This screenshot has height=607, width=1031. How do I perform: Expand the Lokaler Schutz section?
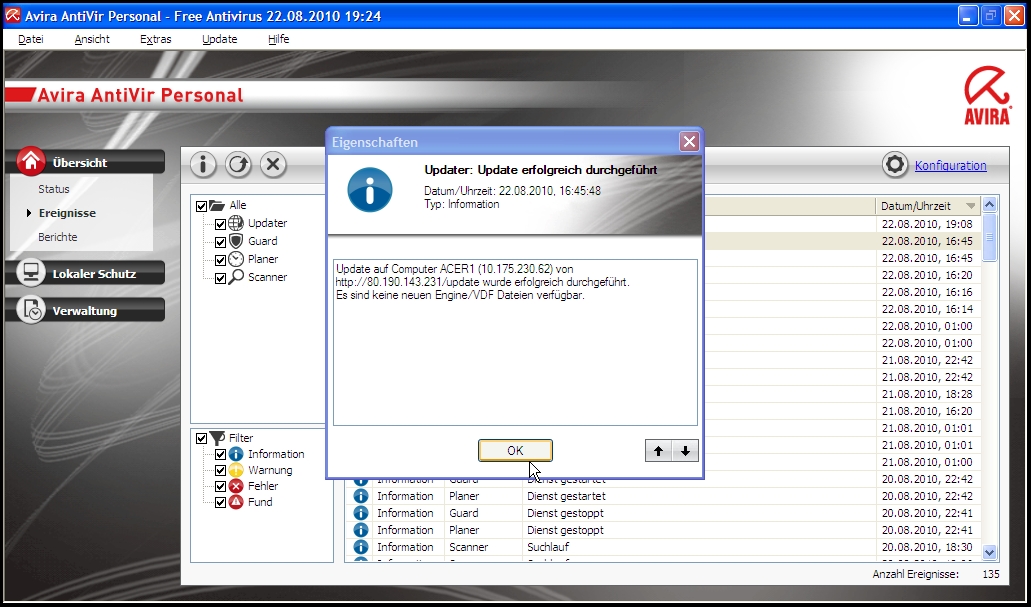[93, 273]
